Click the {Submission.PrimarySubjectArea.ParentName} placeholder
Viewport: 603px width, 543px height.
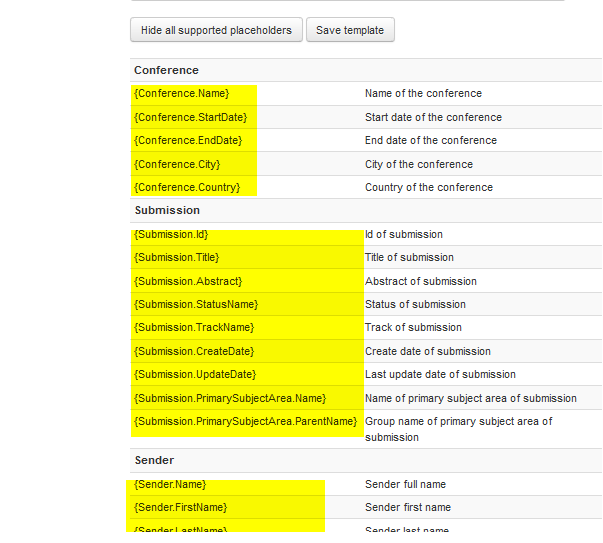[x=245, y=422]
